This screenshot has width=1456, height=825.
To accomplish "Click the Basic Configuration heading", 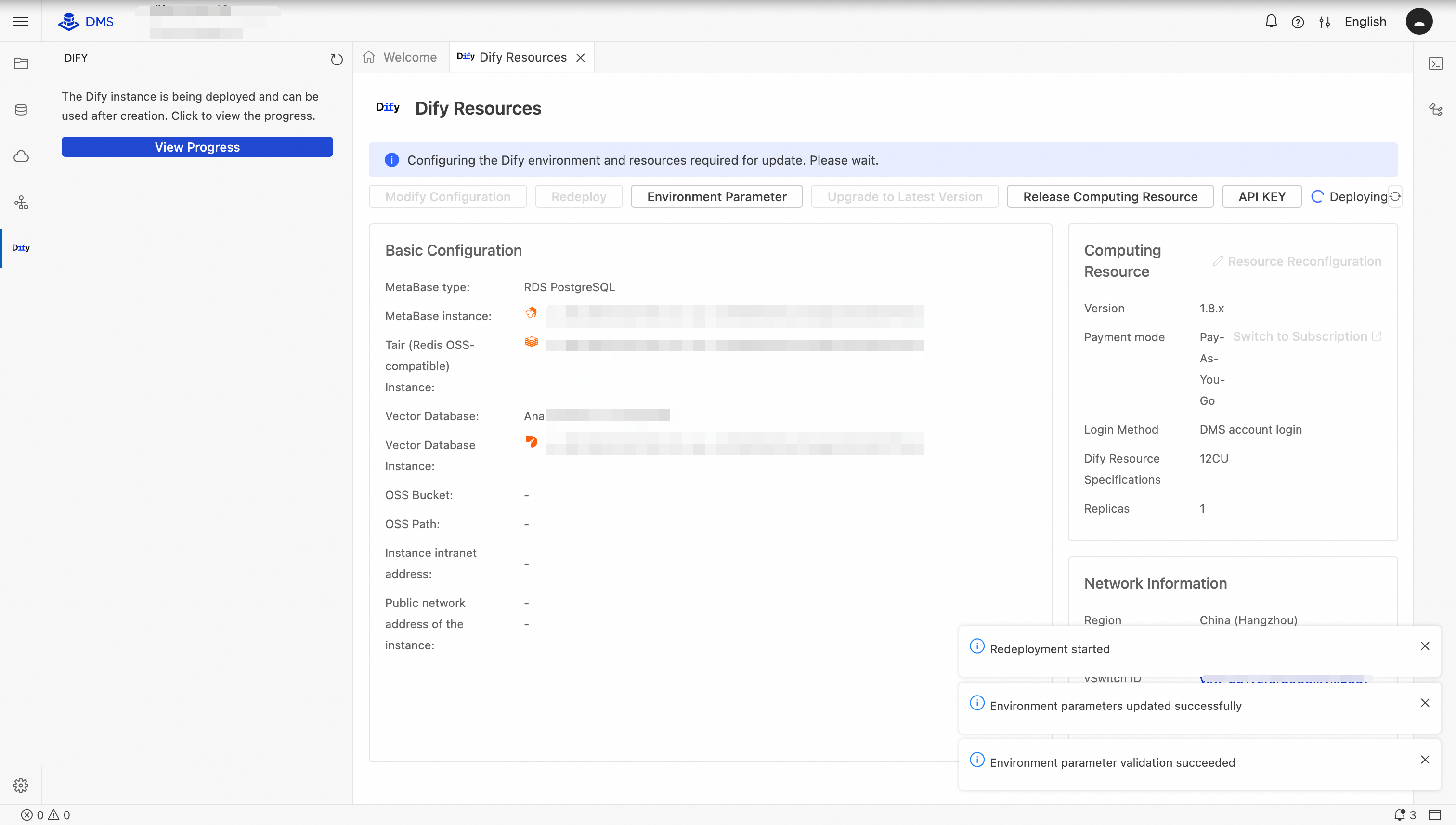I will coord(454,250).
